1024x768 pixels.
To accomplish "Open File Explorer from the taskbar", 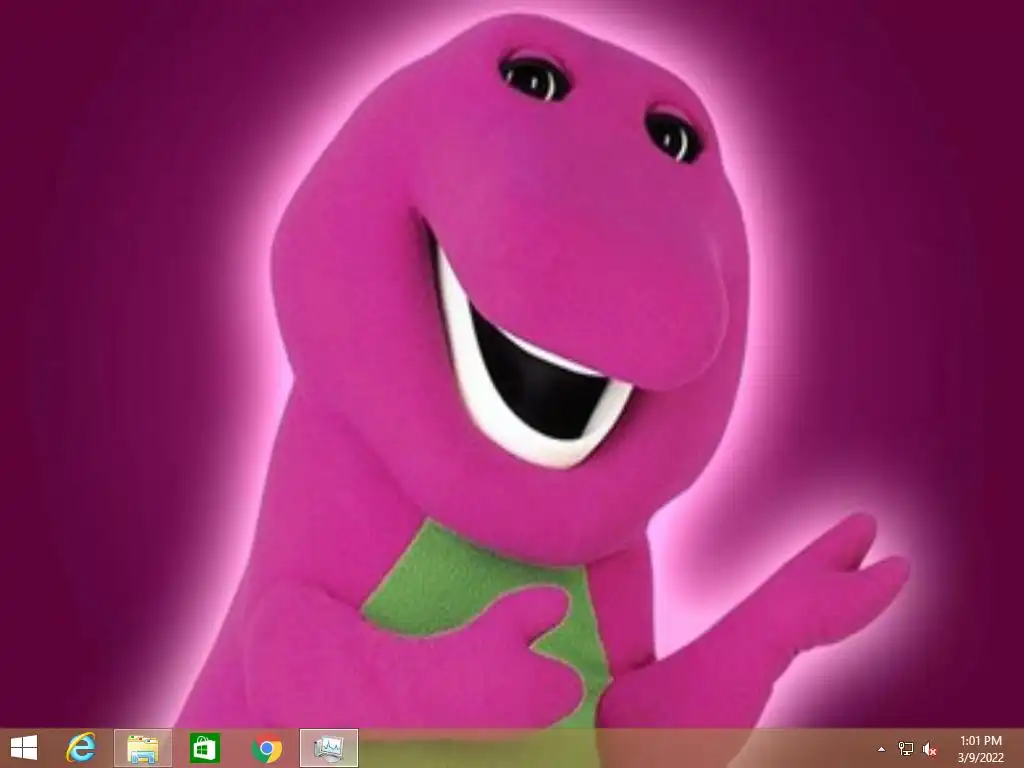I will point(142,748).
